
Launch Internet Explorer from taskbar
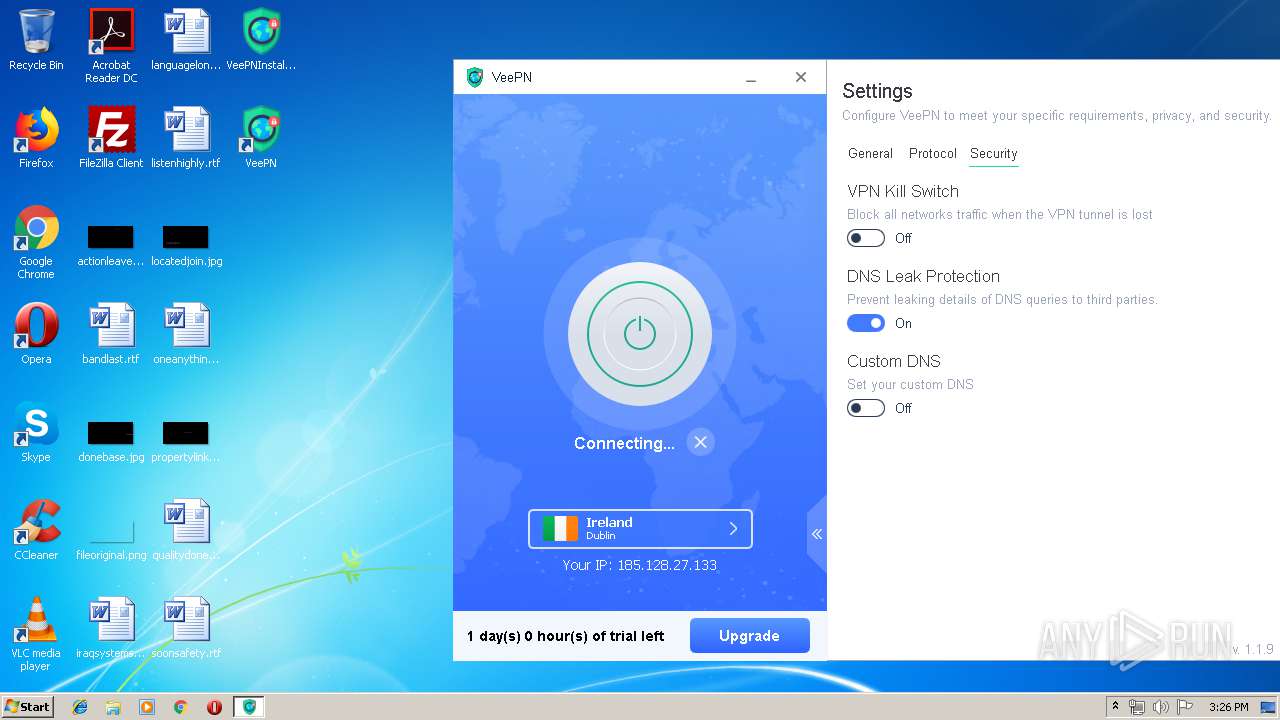click(80, 707)
